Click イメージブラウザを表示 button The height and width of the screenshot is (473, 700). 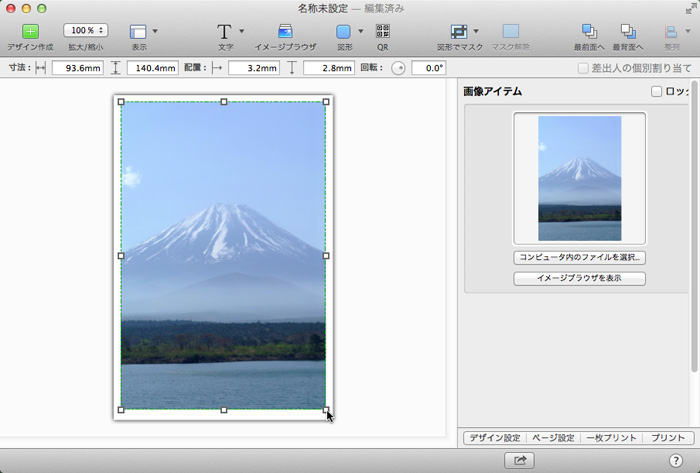[579, 279]
